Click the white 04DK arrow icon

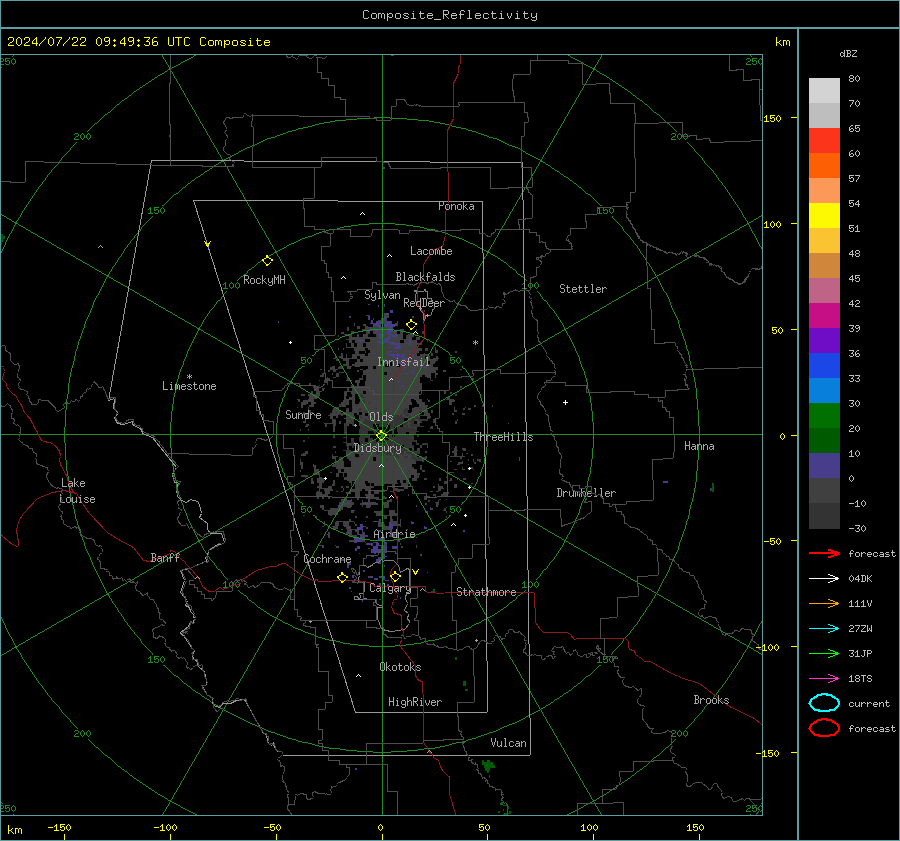824,579
